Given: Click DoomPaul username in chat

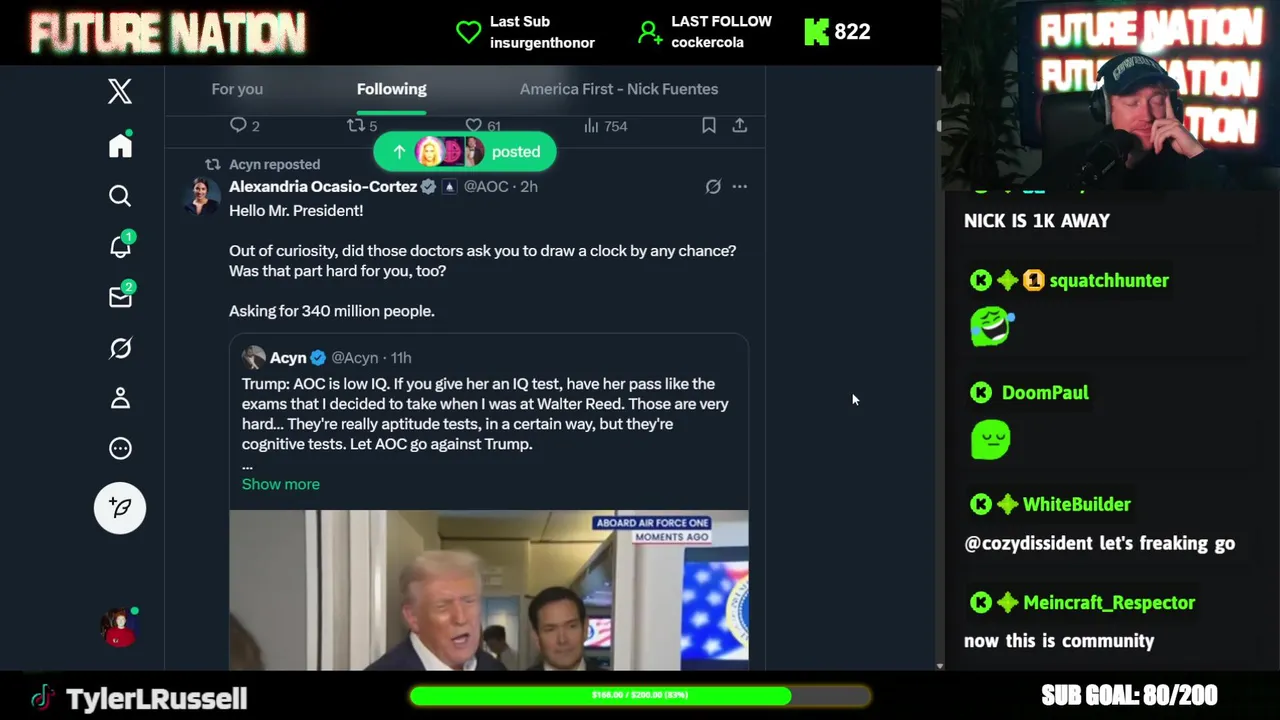Looking at the screenshot, I should point(1045,393).
